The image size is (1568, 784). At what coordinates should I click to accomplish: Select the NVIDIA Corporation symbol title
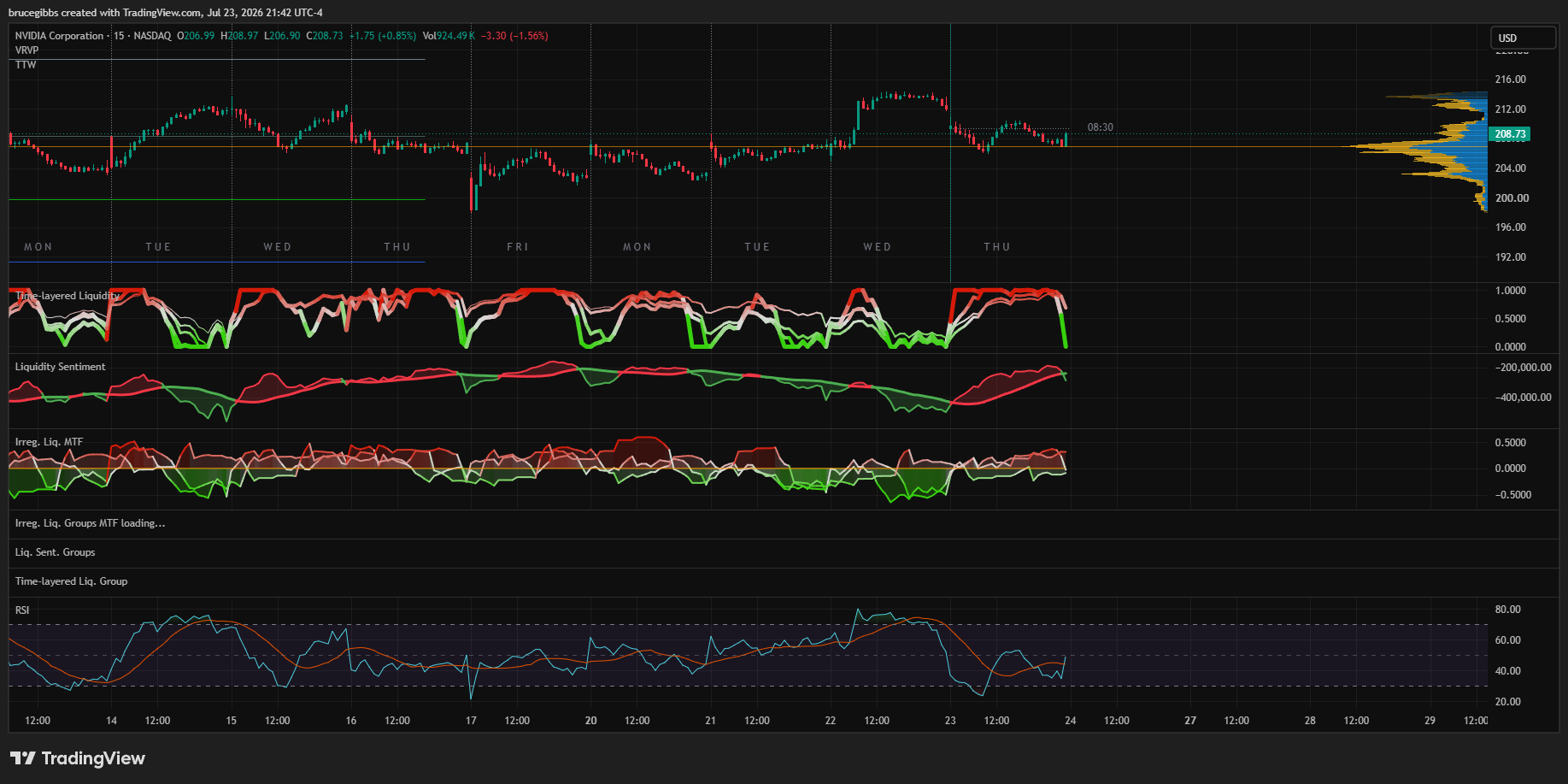click(59, 36)
